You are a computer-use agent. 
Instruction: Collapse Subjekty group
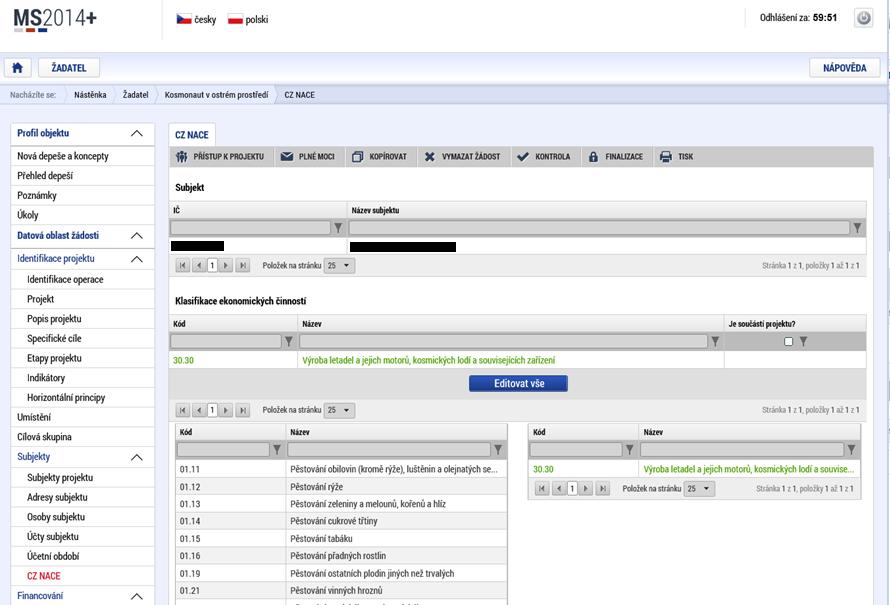click(137, 457)
